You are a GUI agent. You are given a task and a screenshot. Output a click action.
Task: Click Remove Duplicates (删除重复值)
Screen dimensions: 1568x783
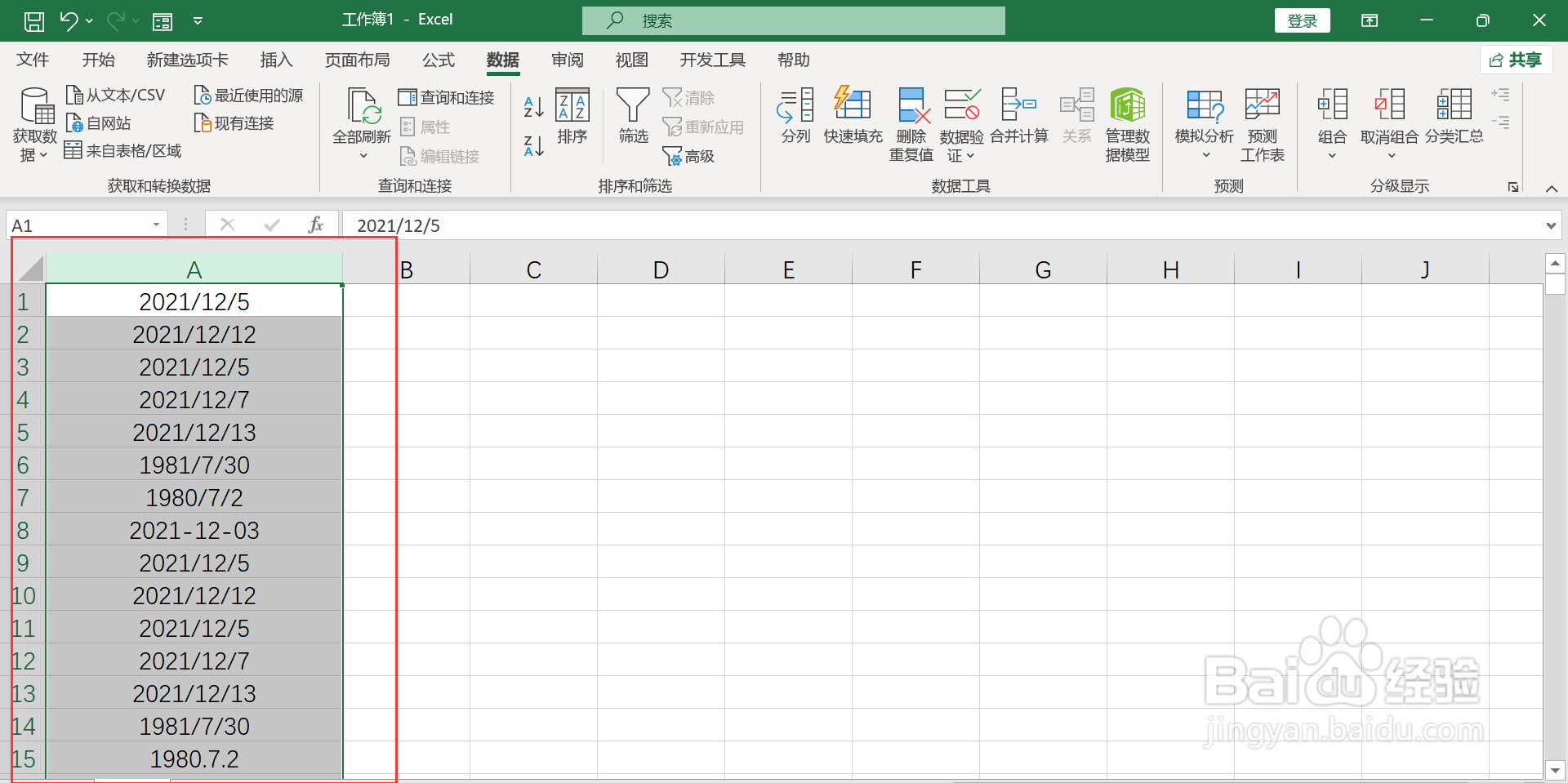(911, 124)
